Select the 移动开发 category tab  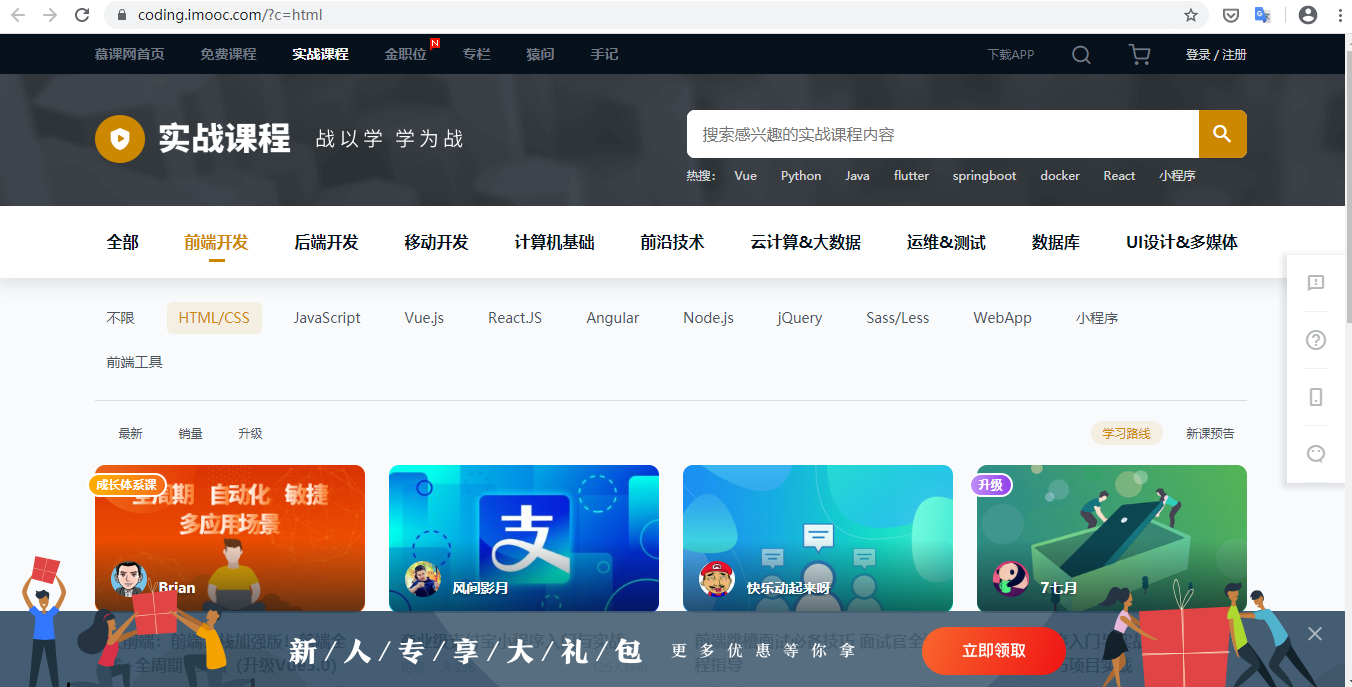436,242
